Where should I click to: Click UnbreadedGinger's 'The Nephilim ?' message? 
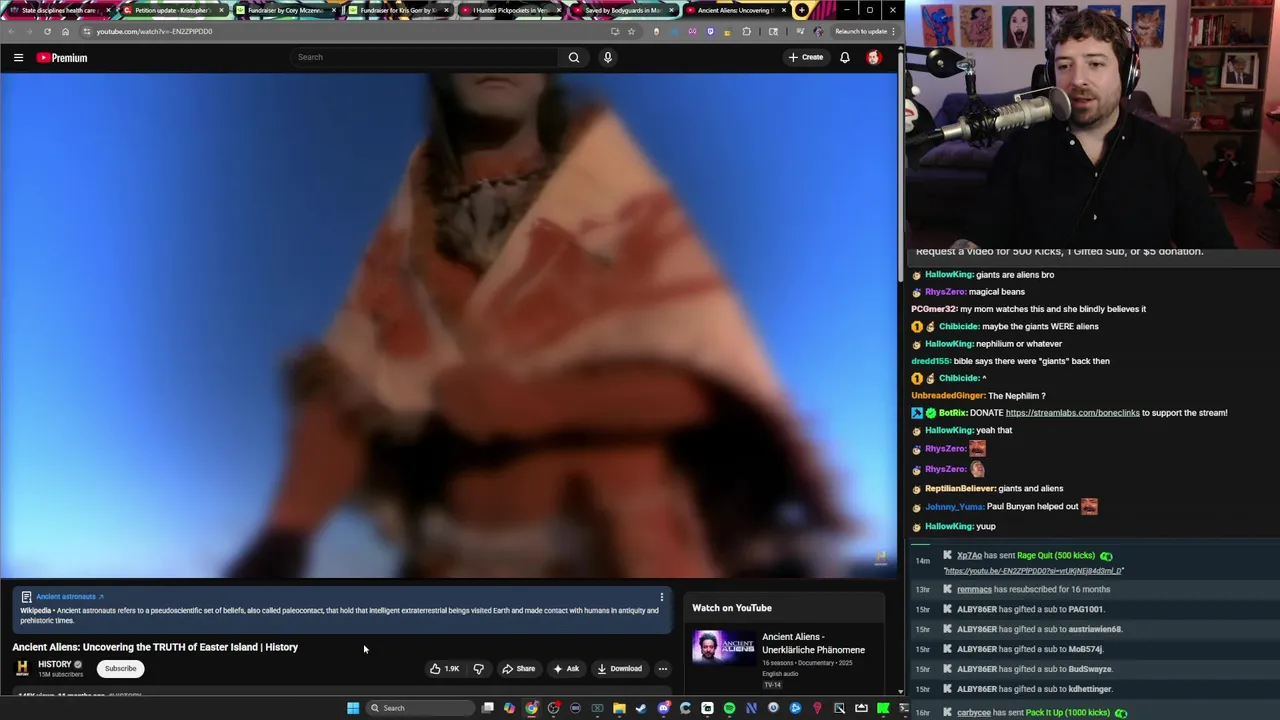1016,396
